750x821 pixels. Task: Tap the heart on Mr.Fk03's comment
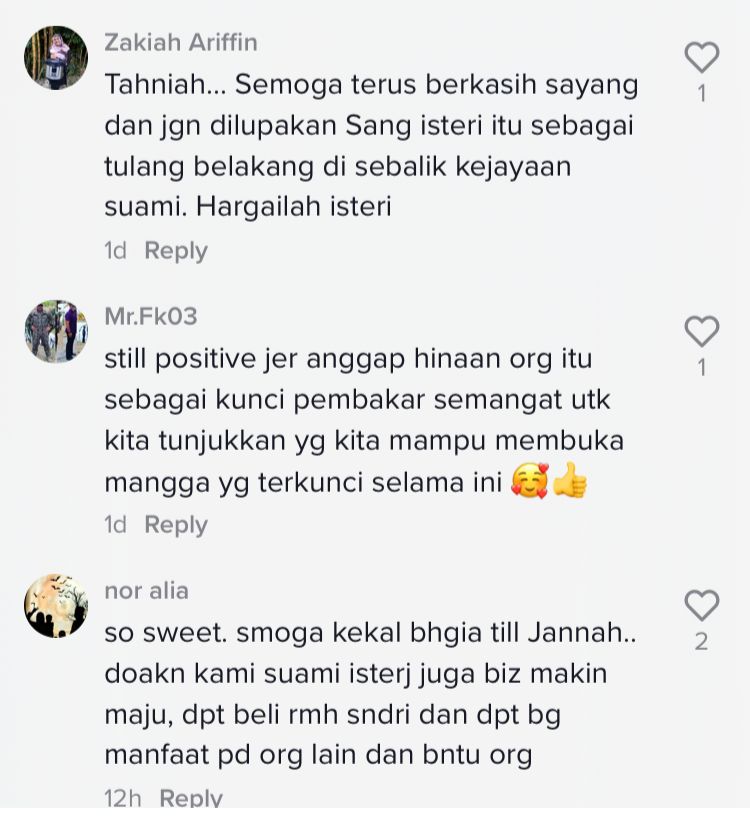click(701, 331)
